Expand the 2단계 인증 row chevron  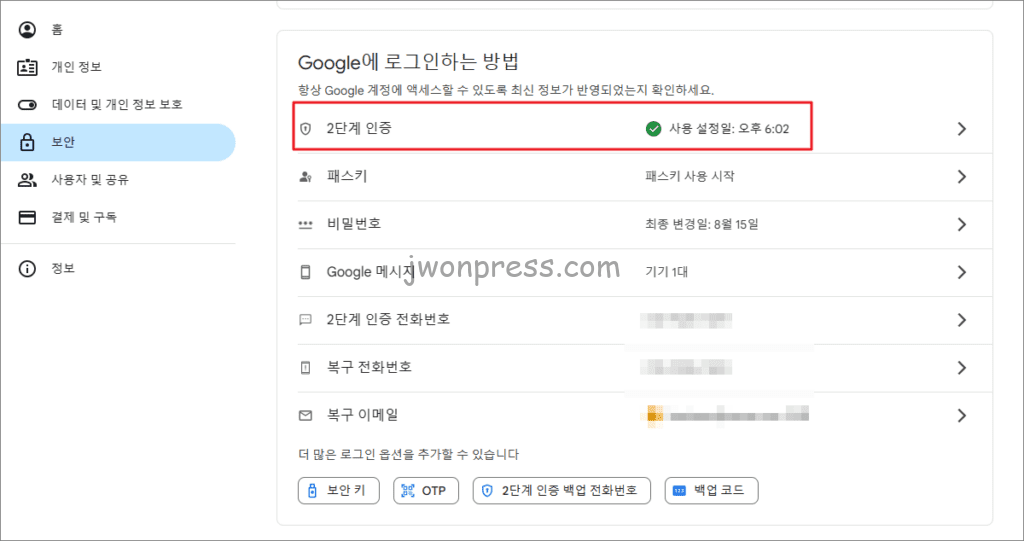pyautogui.click(x=961, y=129)
